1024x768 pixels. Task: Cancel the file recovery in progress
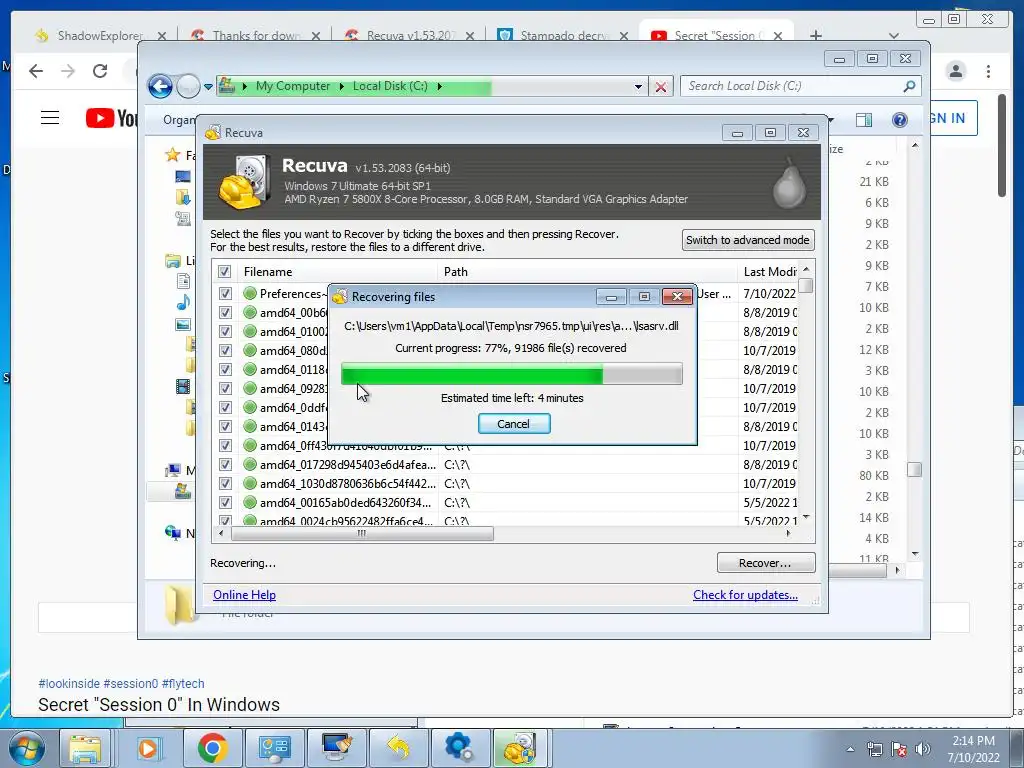(x=514, y=424)
